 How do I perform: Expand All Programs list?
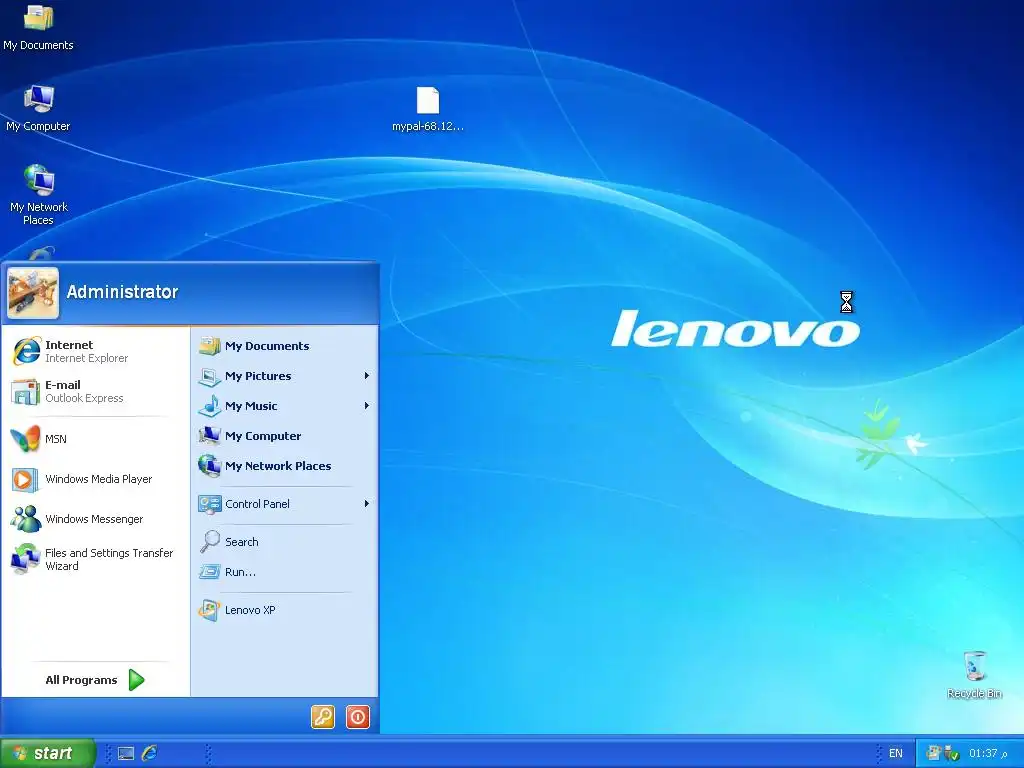click(x=95, y=680)
